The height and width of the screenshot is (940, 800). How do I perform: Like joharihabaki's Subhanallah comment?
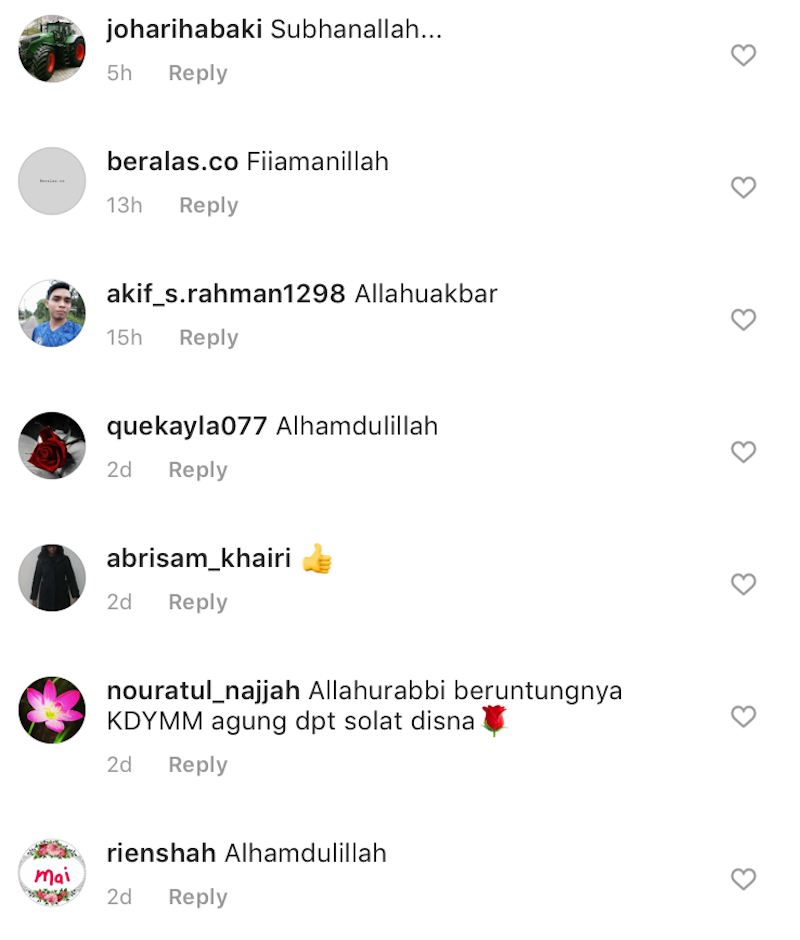click(743, 55)
